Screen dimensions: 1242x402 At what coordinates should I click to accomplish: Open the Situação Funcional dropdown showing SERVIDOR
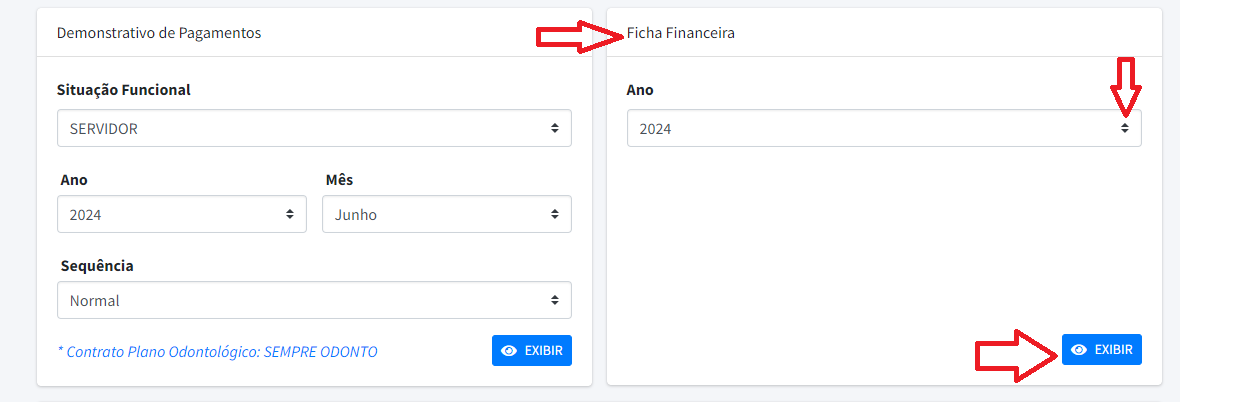[300, 128]
